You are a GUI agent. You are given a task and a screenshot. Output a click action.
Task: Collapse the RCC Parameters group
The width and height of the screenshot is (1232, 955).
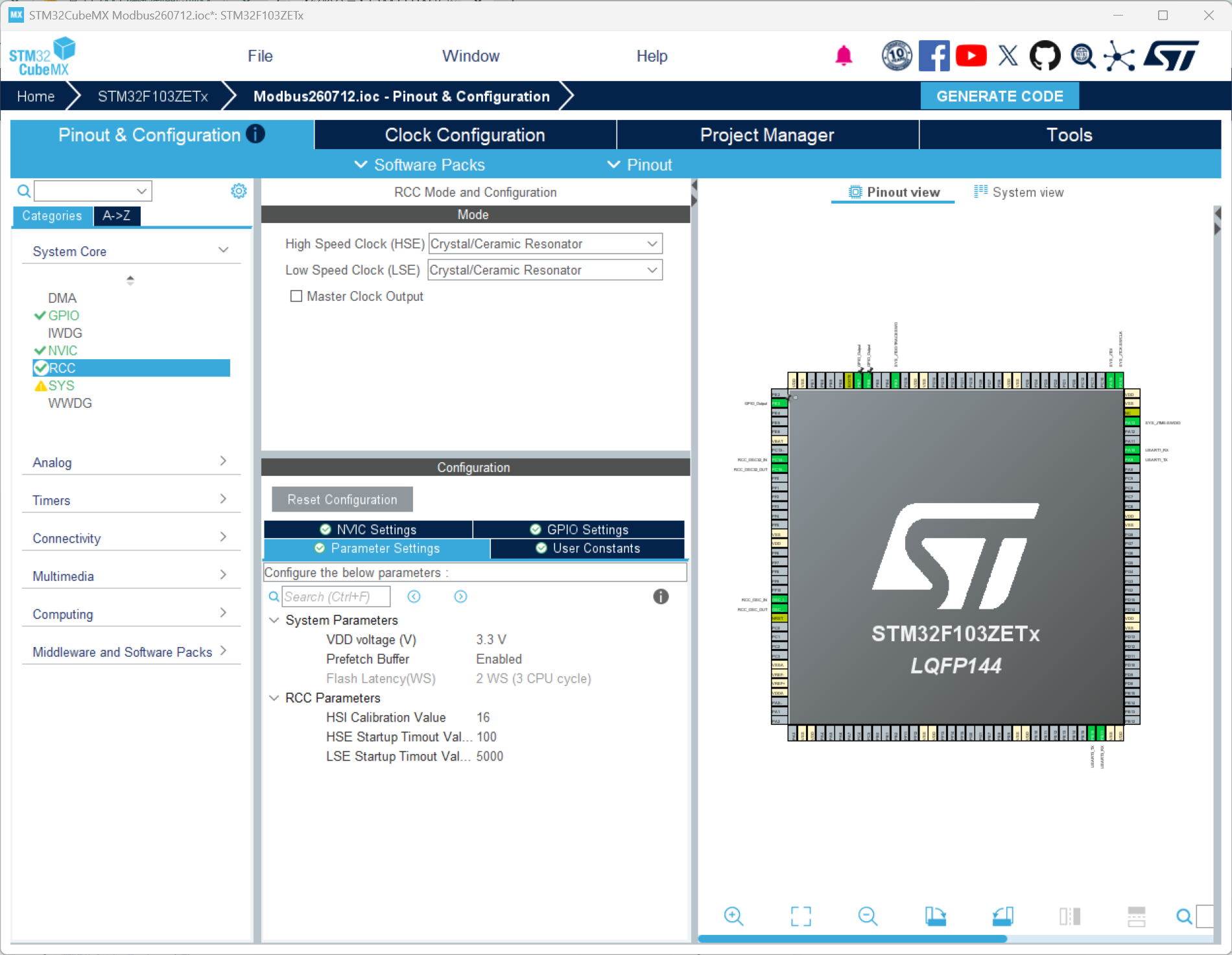[x=274, y=698]
